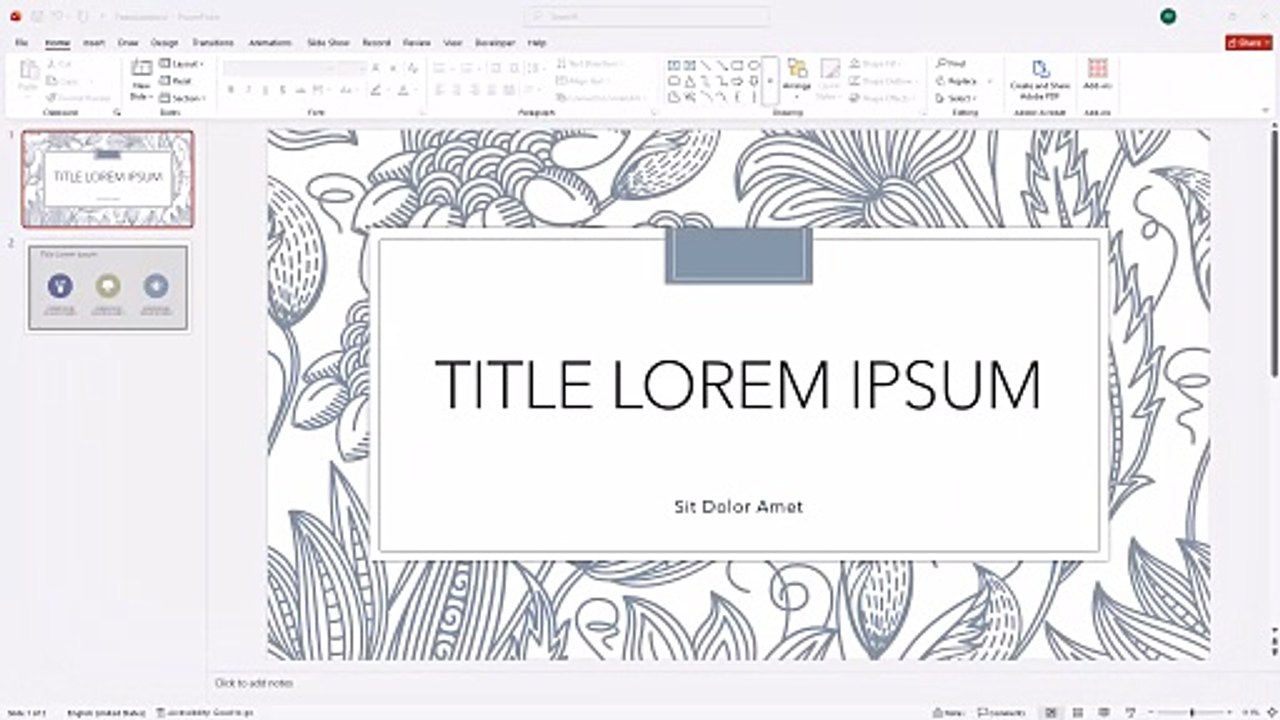The height and width of the screenshot is (720, 1280).
Task: Select slide 1 thumbnail
Action: [x=108, y=178]
